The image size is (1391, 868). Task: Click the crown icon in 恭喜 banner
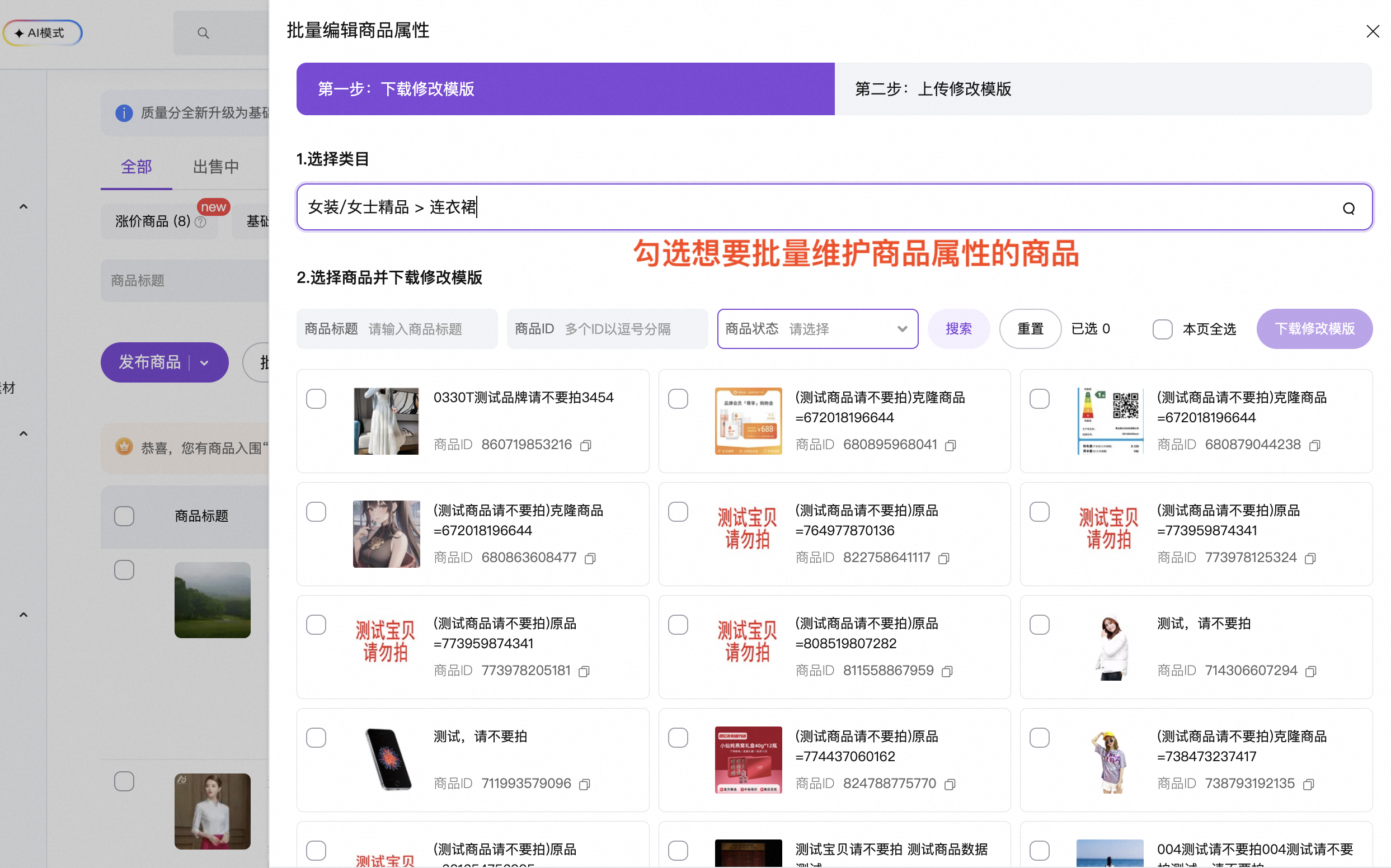pyautogui.click(x=124, y=447)
